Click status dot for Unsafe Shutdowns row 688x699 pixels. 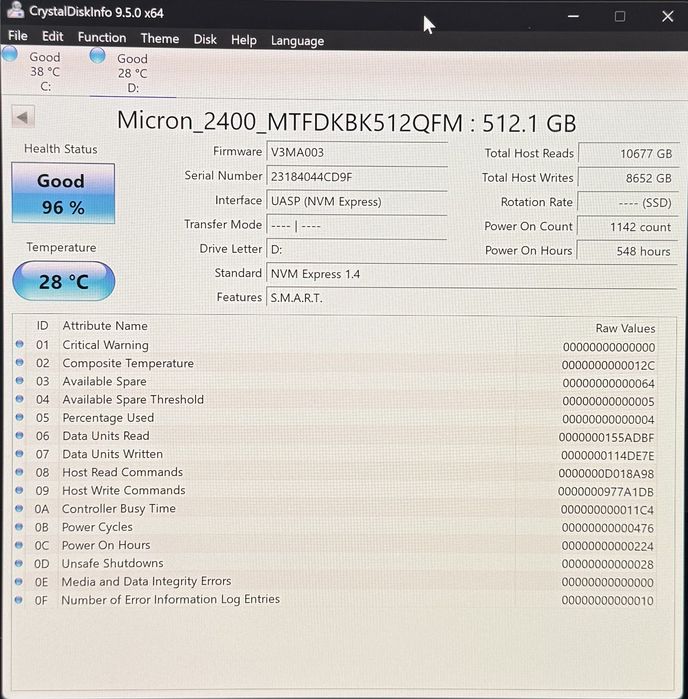pyautogui.click(x=19, y=563)
